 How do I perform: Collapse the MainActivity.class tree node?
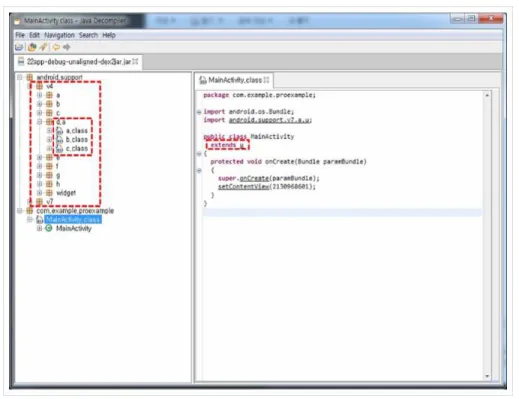click(30, 219)
